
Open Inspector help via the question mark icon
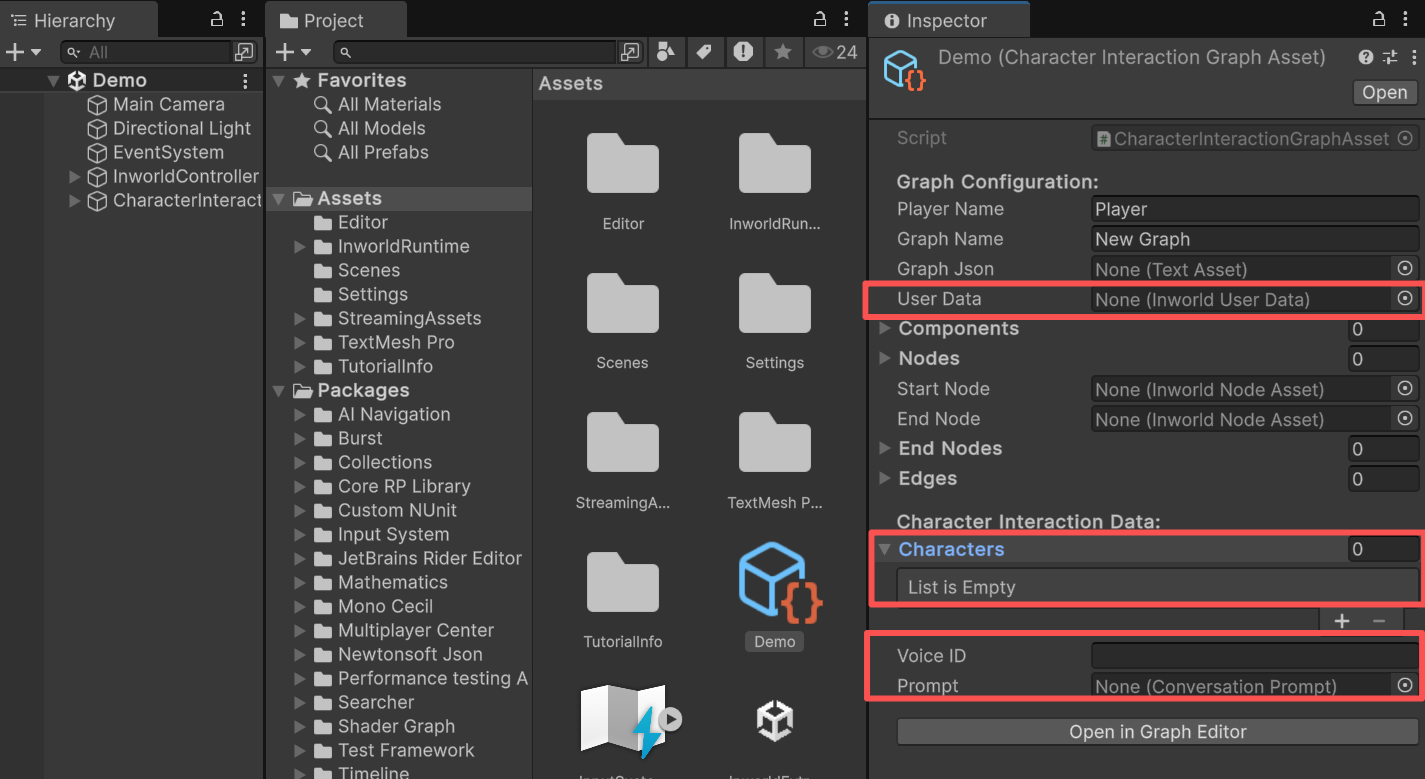tap(1365, 57)
